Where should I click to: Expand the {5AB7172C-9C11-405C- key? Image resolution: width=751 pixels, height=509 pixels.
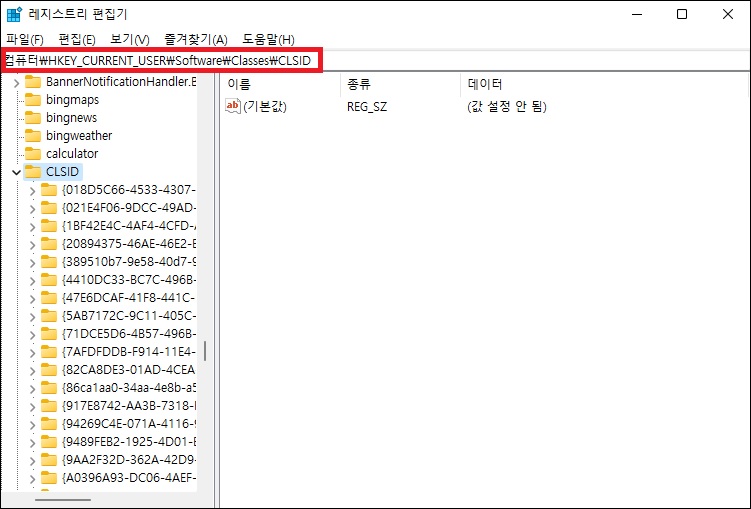coord(32,317)
